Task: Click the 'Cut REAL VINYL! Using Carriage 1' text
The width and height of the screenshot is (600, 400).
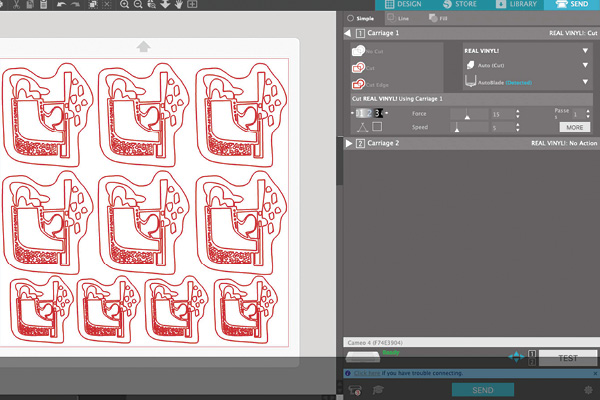Action: (x=397, y=99)
